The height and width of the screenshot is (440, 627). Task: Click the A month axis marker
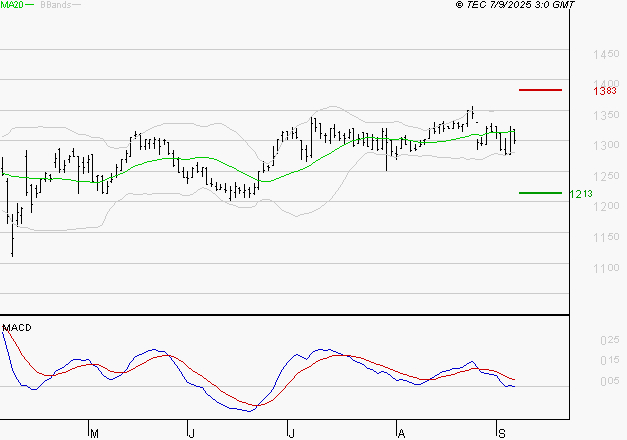point(401,433)
